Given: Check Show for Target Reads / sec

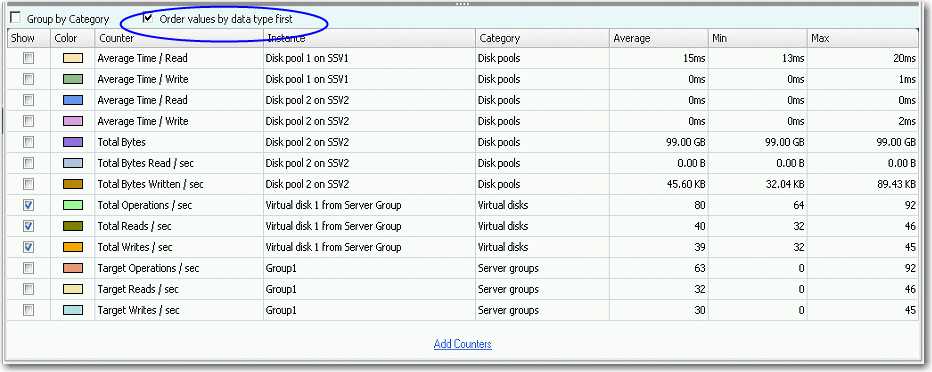Looking at the screenshot, I should click(28, 289).
